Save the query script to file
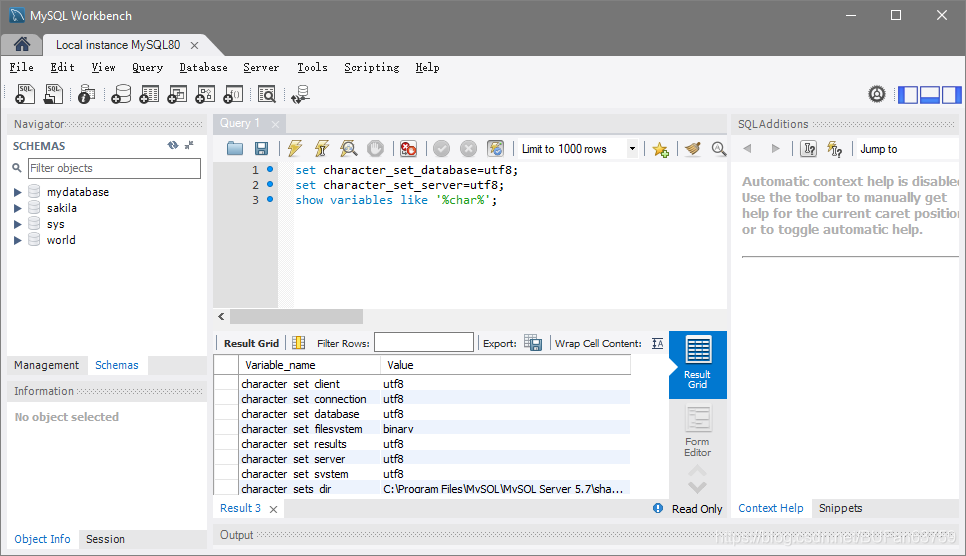Image resolution: width=966 pixels, height=556 pixels. (x=261, y=149)
